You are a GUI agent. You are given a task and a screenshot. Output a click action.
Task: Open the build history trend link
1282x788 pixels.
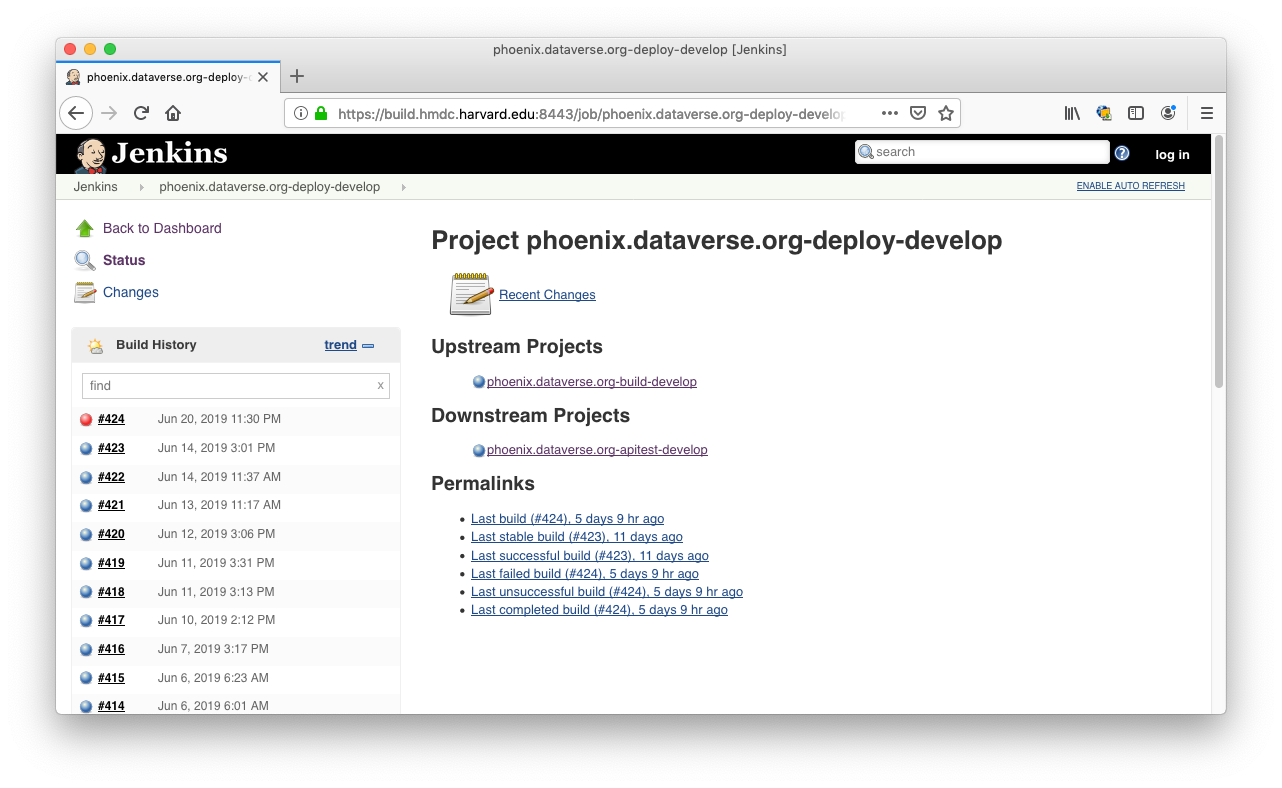[x=340, y=345]
